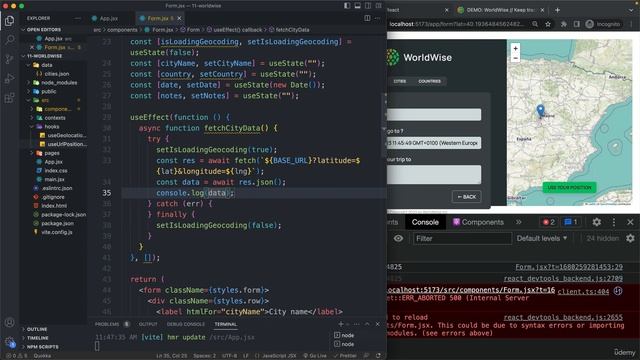Maximize the terminal panel with chevron
The height and width of the screenshot is (360, 640).
click(x=367, y=324)
